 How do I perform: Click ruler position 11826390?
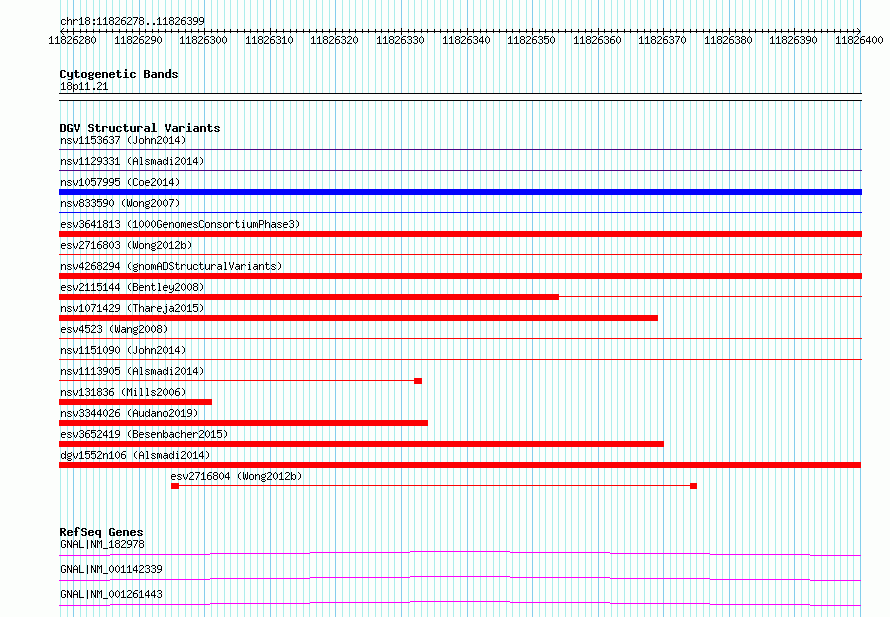click(794, 40)
